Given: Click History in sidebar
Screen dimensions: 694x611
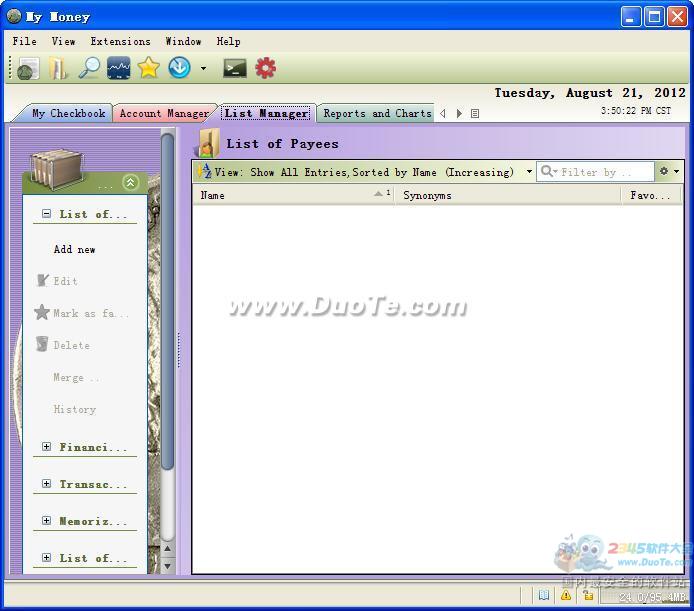Looking at the screenshot, I should [74, 409].
